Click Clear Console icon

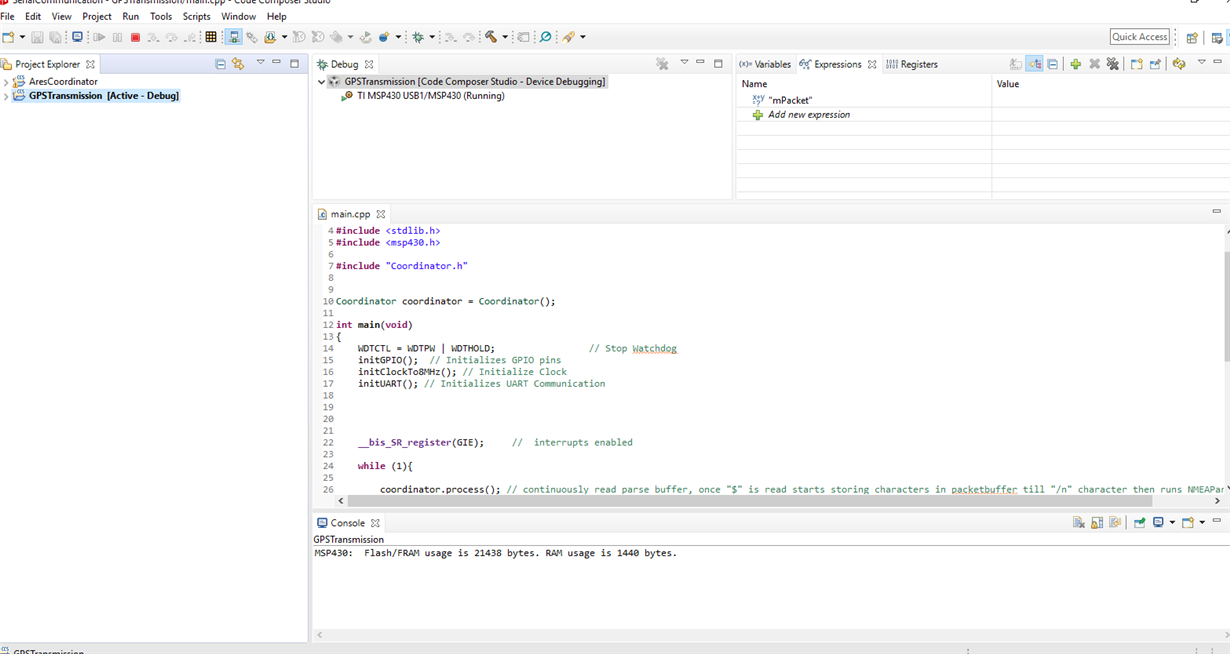[1078, 523]
